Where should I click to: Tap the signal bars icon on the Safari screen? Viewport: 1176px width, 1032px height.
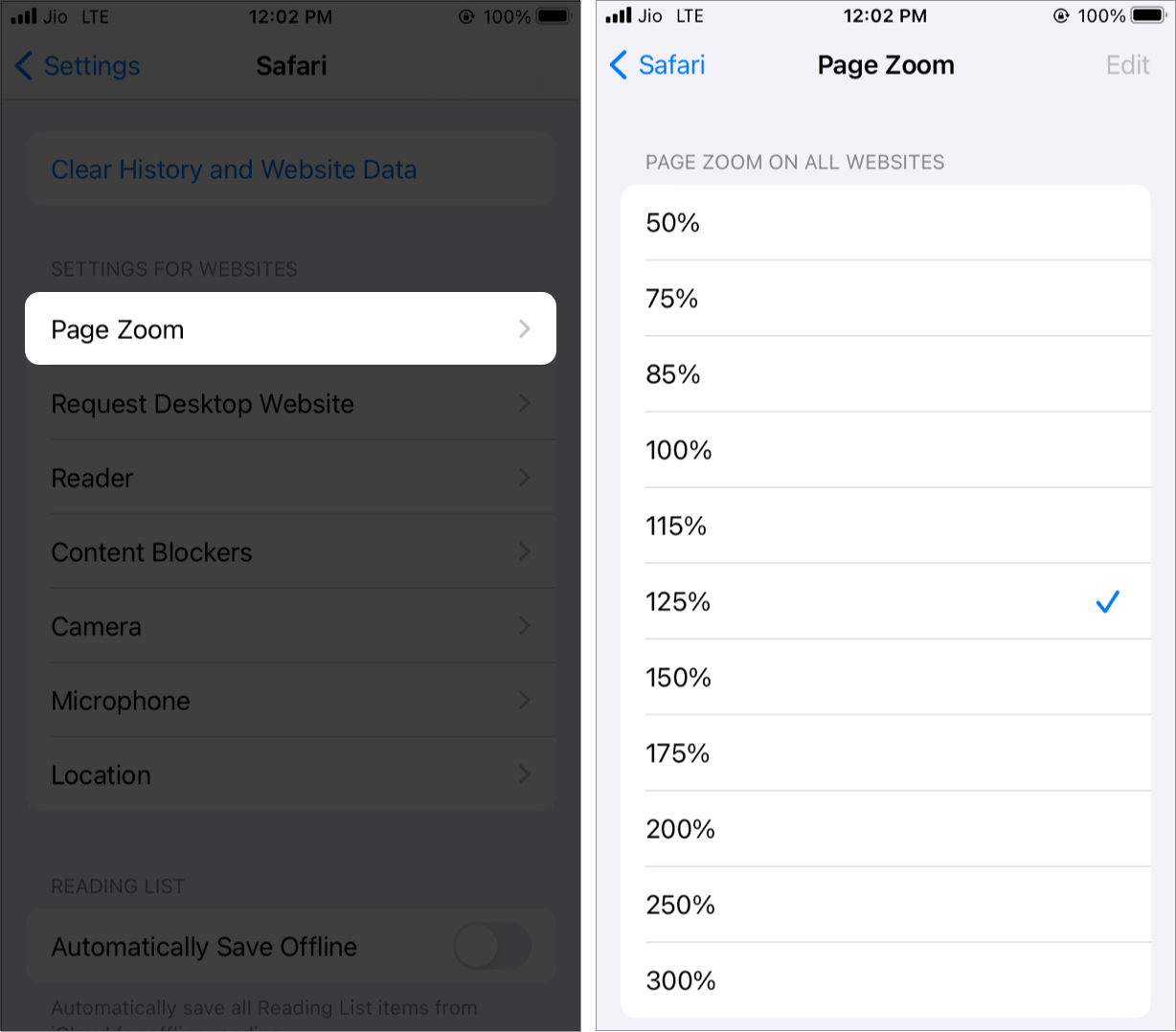coord(24,16)
